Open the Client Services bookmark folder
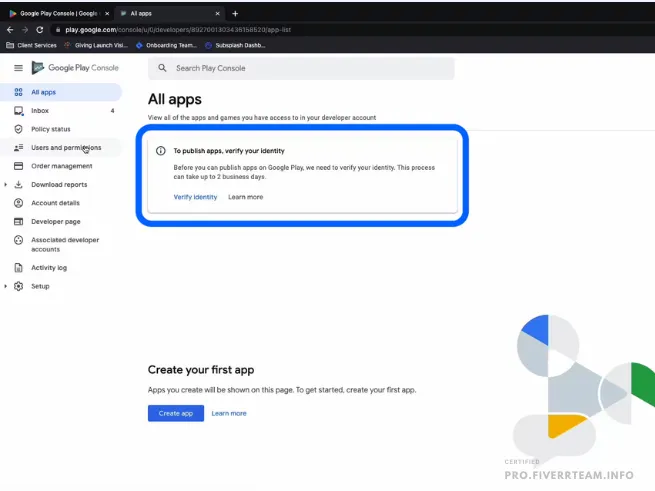The height and width of the screenshot is (491, 655). (x=31, y=45)
